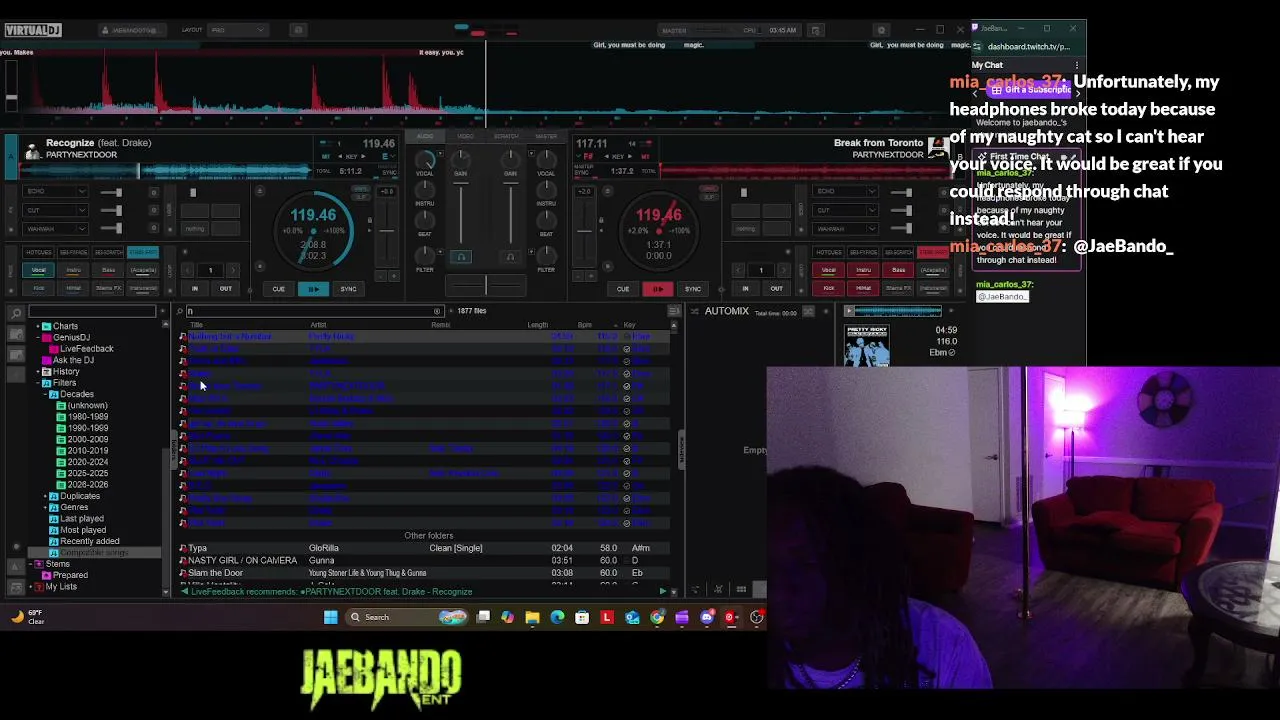
Task: Halve the left deck loop length
Action: coord(185,270)
